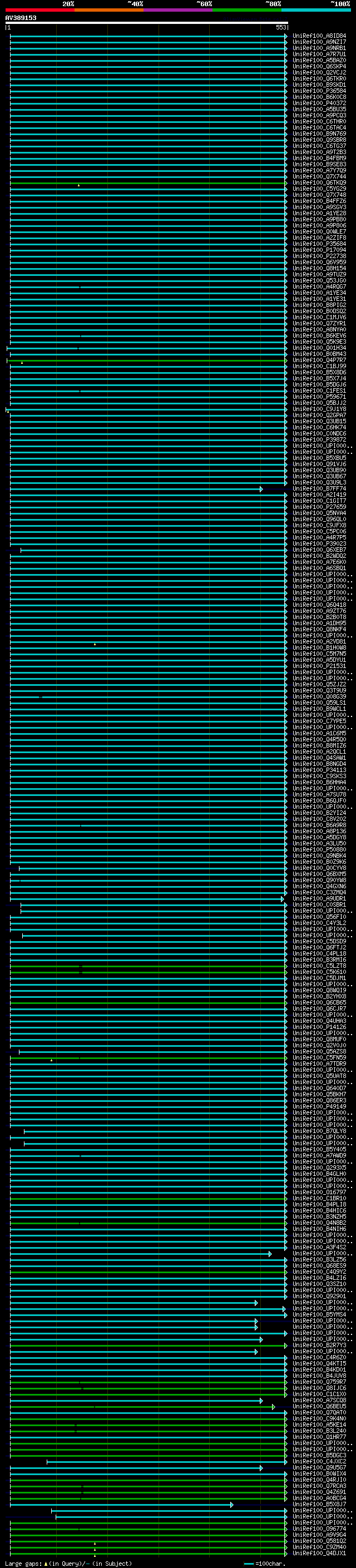The height and width of the screenshot is (1568, 356).
Task: Select hit label UniRef100_Q1HR77
Action: coord(319,1437)
